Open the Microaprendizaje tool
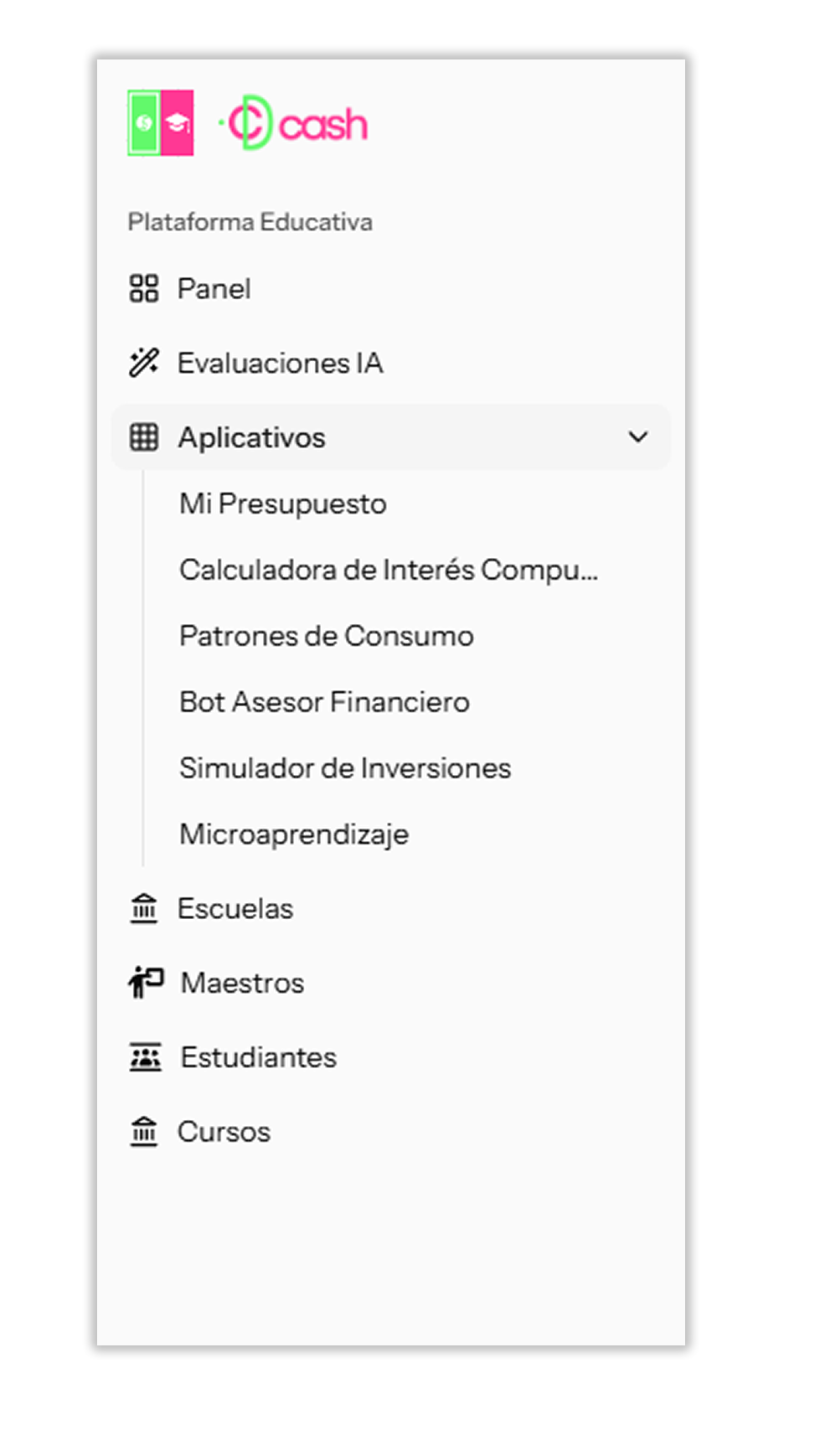Image resolution: width=815 pixels, height=1456 pixels. click(293, 834)
